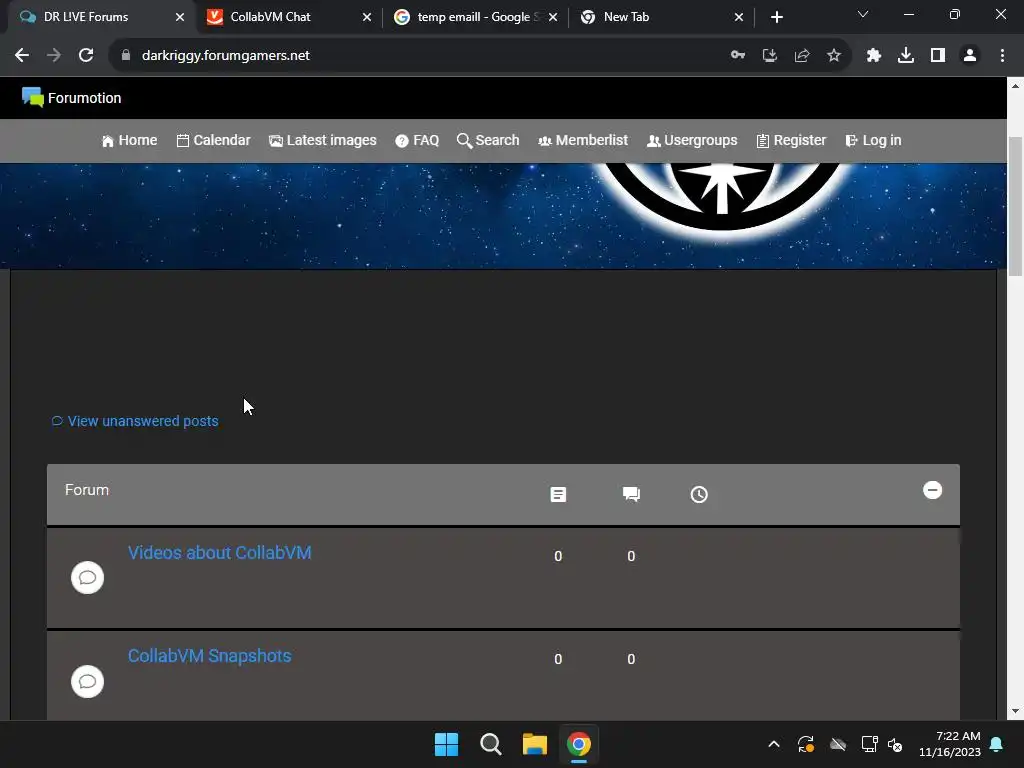Click the Forumotion logo
Screen dimensions: 1024x768
pos(71,98)
